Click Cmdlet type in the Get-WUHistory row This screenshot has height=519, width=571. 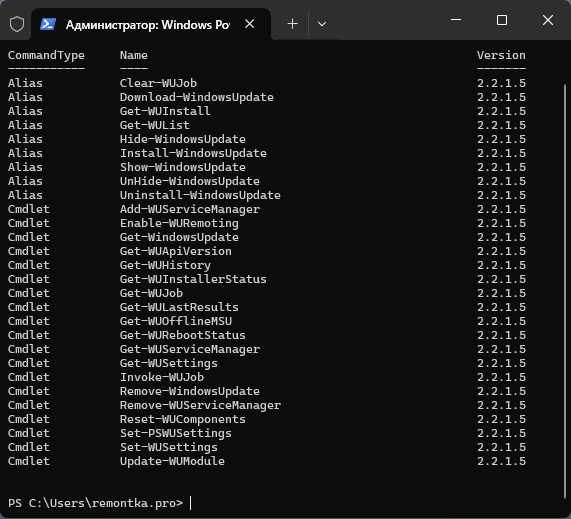tap(28, 265)
